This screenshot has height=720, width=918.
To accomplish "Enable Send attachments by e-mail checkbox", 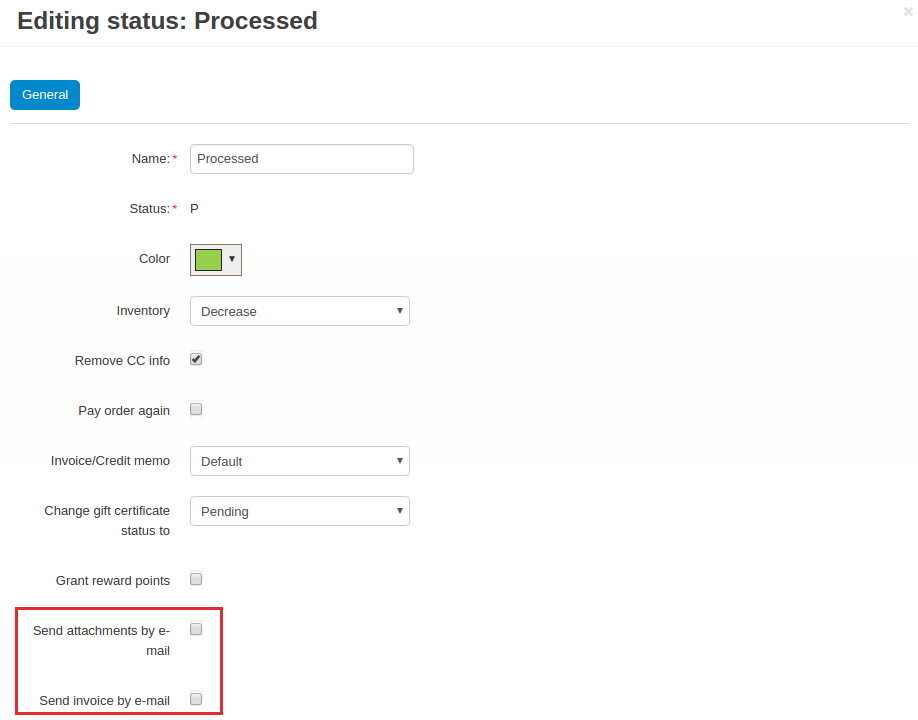I will [196, 629].
